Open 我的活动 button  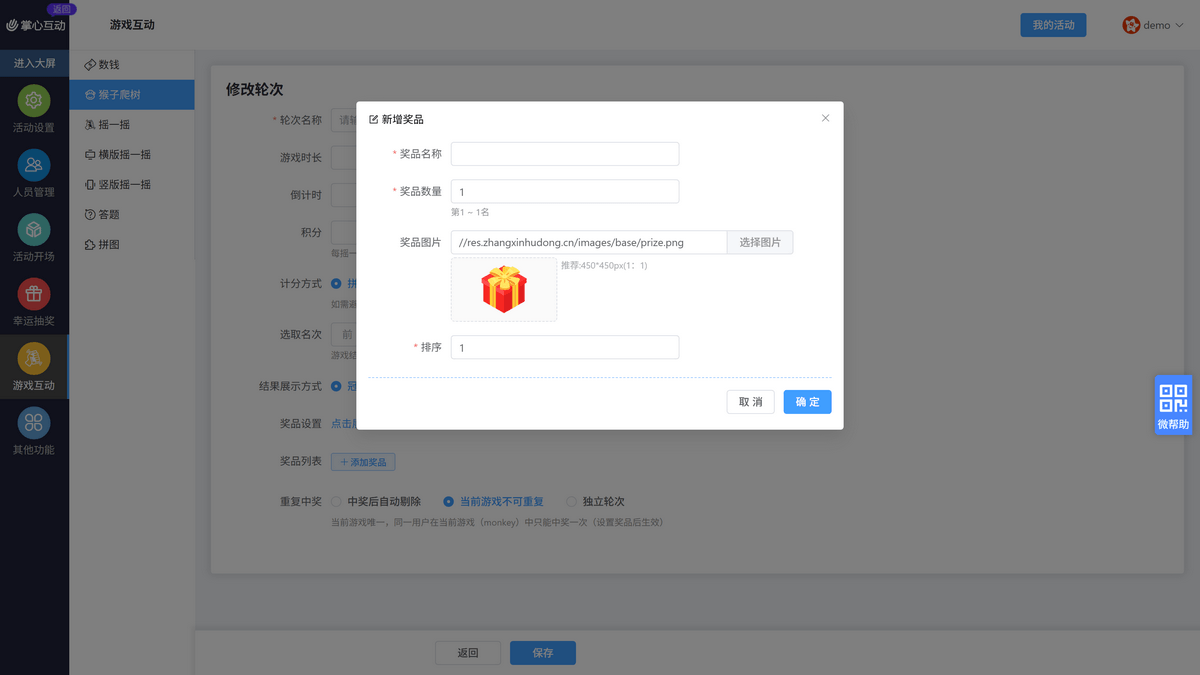[1053, 25]
